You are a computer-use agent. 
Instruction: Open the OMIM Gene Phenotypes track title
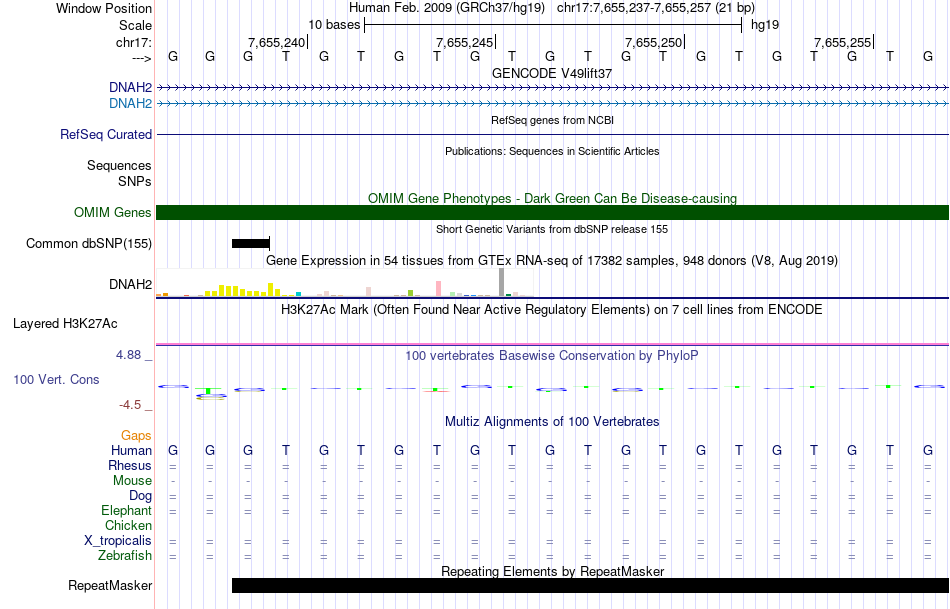pos(552,198)
